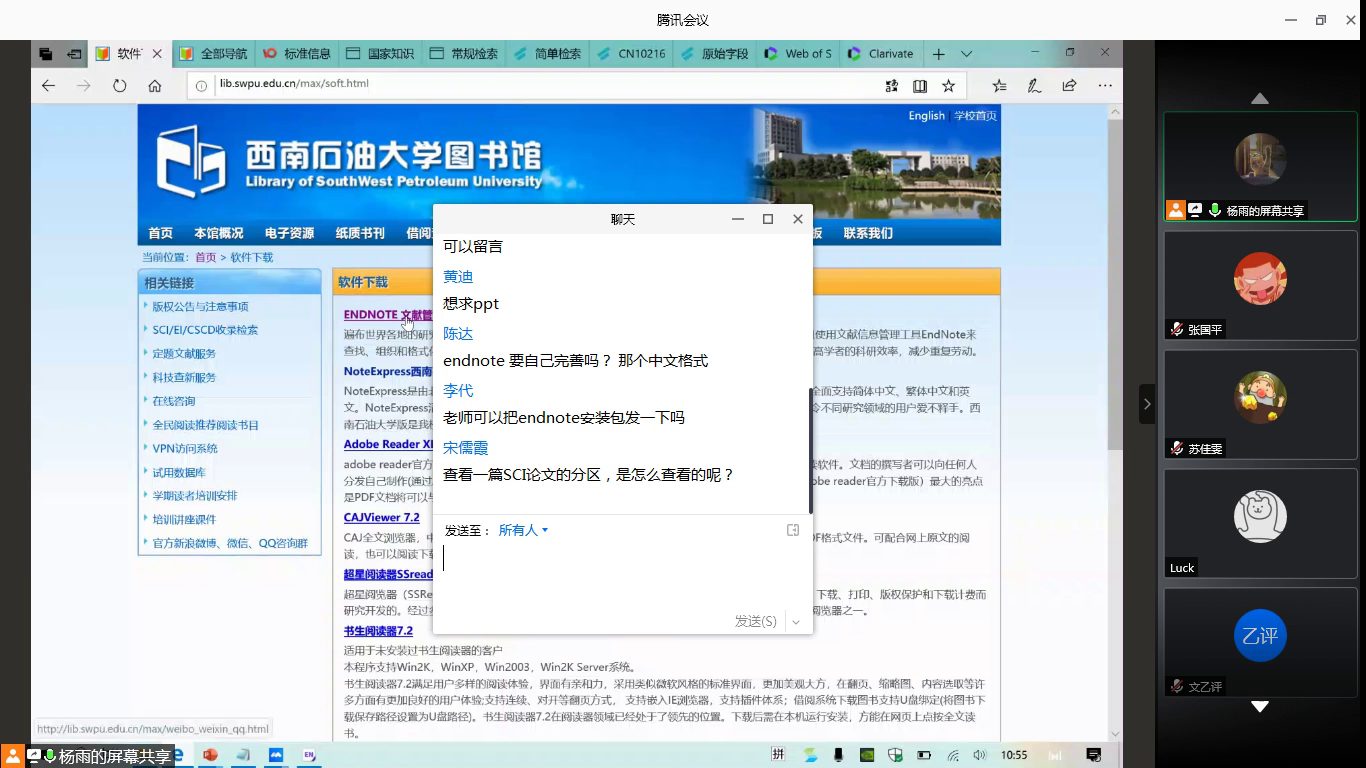Open 试用数据库 sidebar link

pos(179,473)
